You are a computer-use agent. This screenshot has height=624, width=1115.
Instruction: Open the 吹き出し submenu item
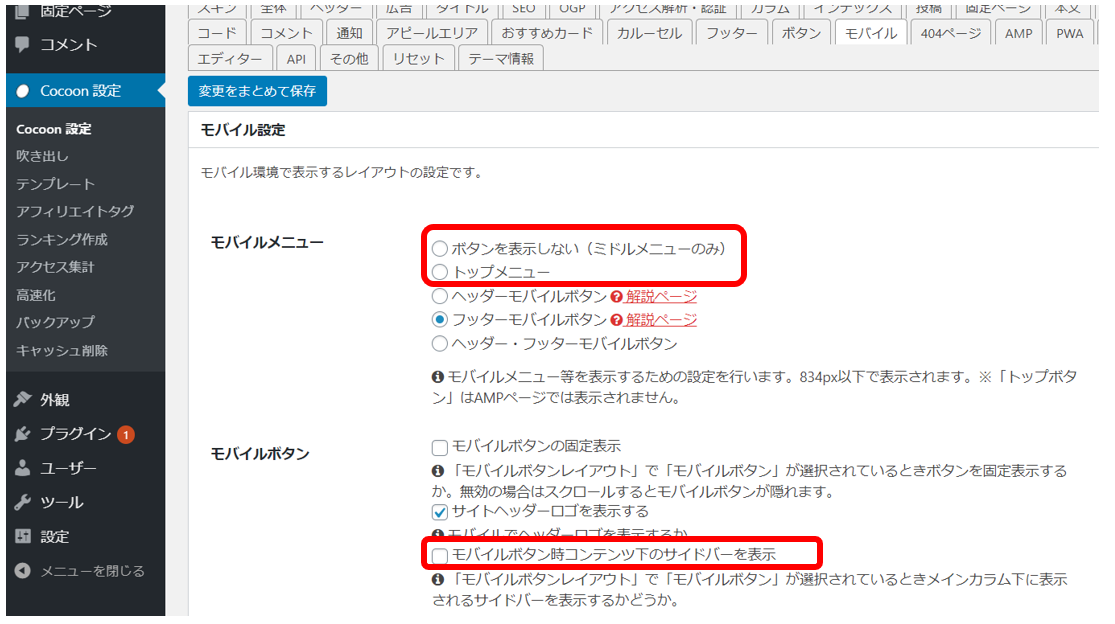[x=43, y=156]
